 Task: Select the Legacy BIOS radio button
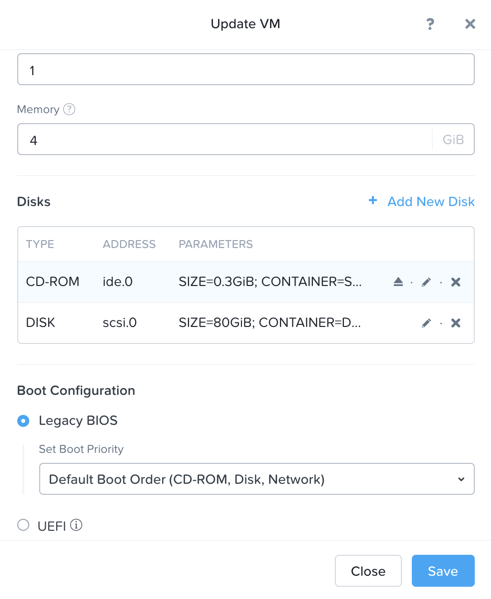23,421
